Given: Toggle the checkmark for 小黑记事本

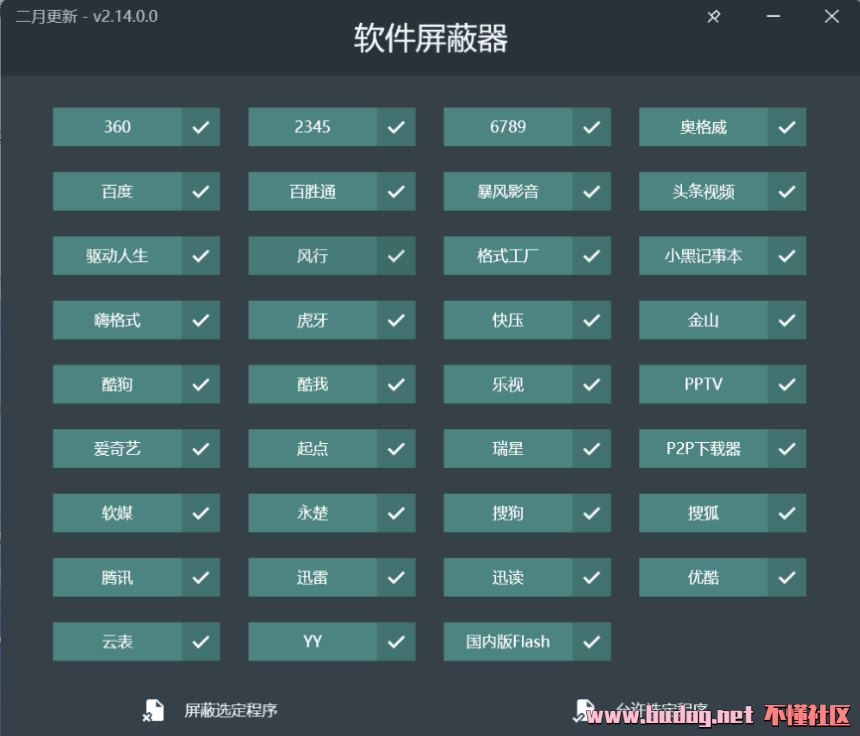Looking at the screenshot, I should 787,256.
